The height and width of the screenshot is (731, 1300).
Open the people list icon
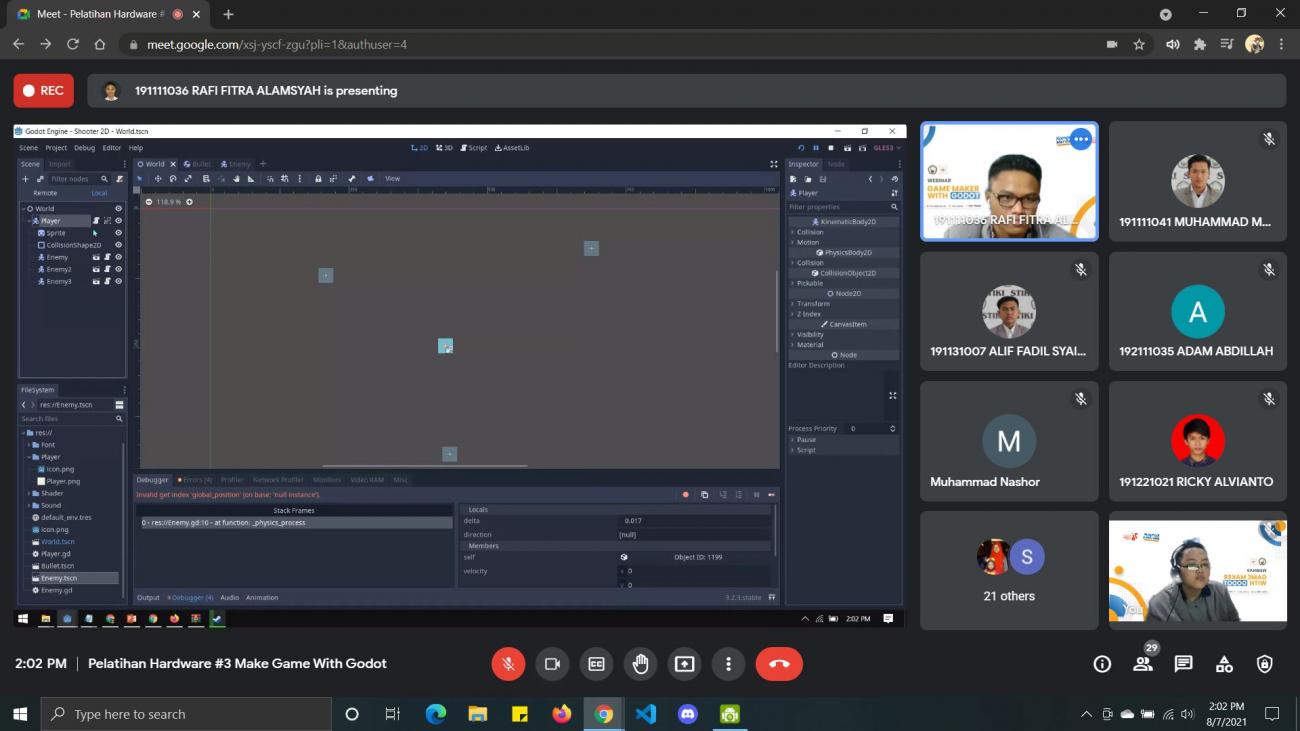(1142, 664)
